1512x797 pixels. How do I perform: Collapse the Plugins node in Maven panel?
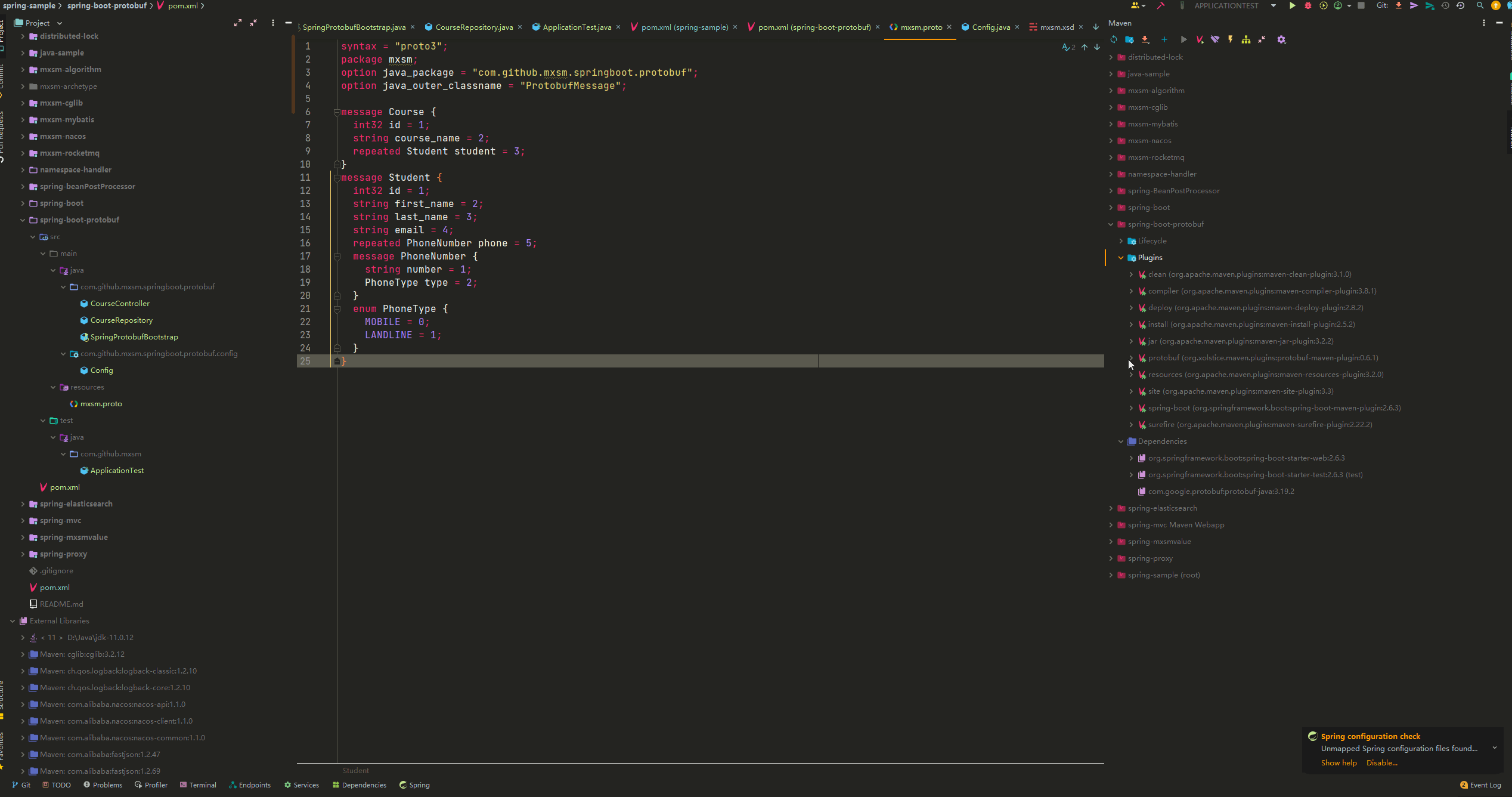tap(1121, 257)
